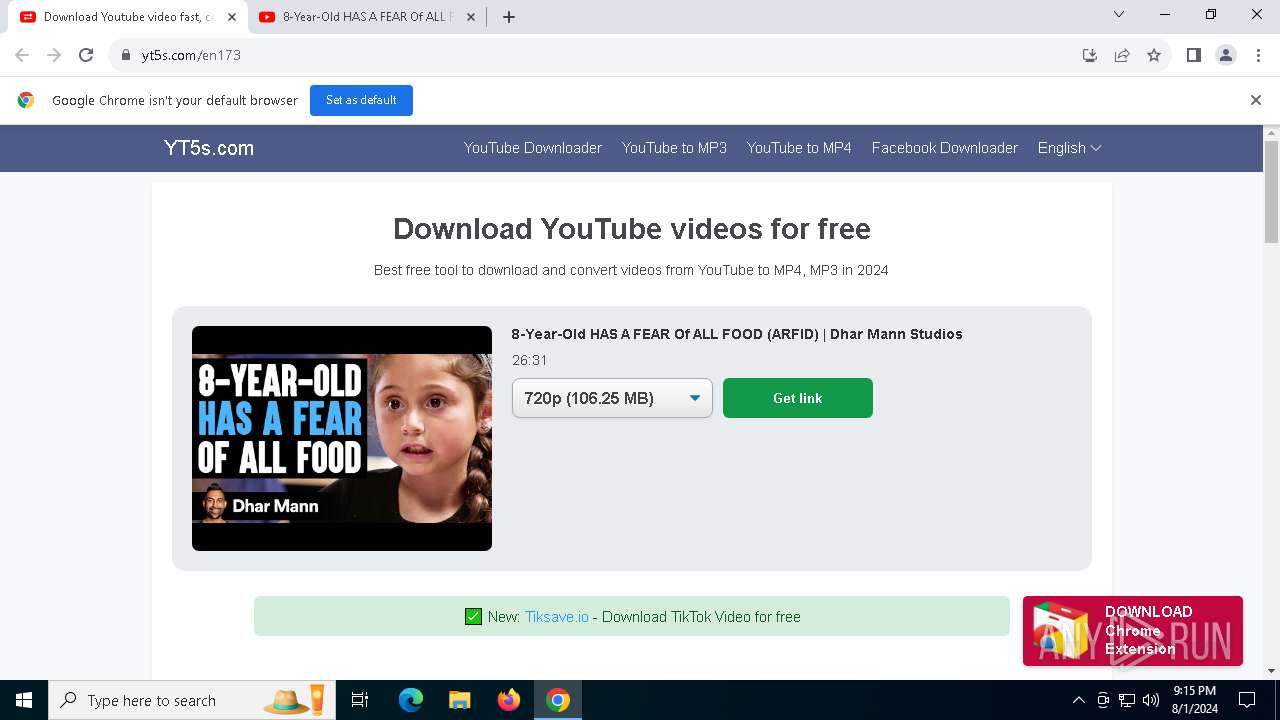The width and height of the screenshot is (1280, 720).
Task: Click the video title text 8-Year-Old HAS A FEAR
Action: (x=737, y=334)
